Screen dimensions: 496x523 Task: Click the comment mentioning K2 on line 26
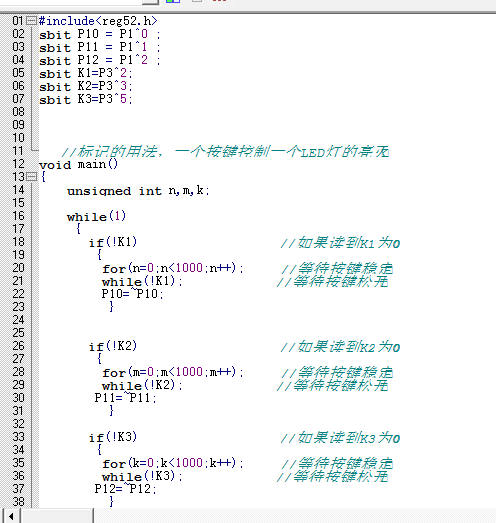(x=340, y=347)
